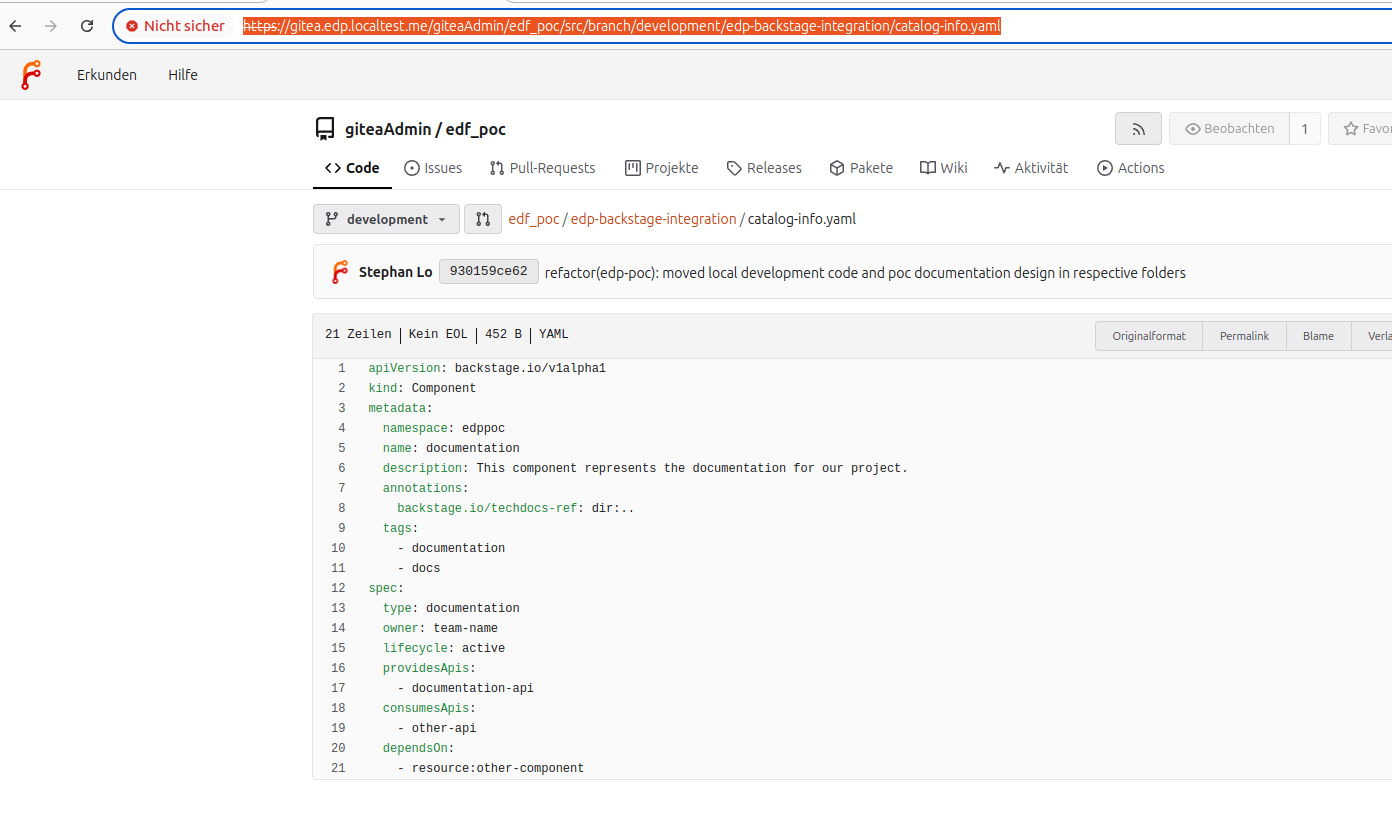Click the compare branches icon button
This screenshot has width=1392, height=816.
[x=483, y=219]
